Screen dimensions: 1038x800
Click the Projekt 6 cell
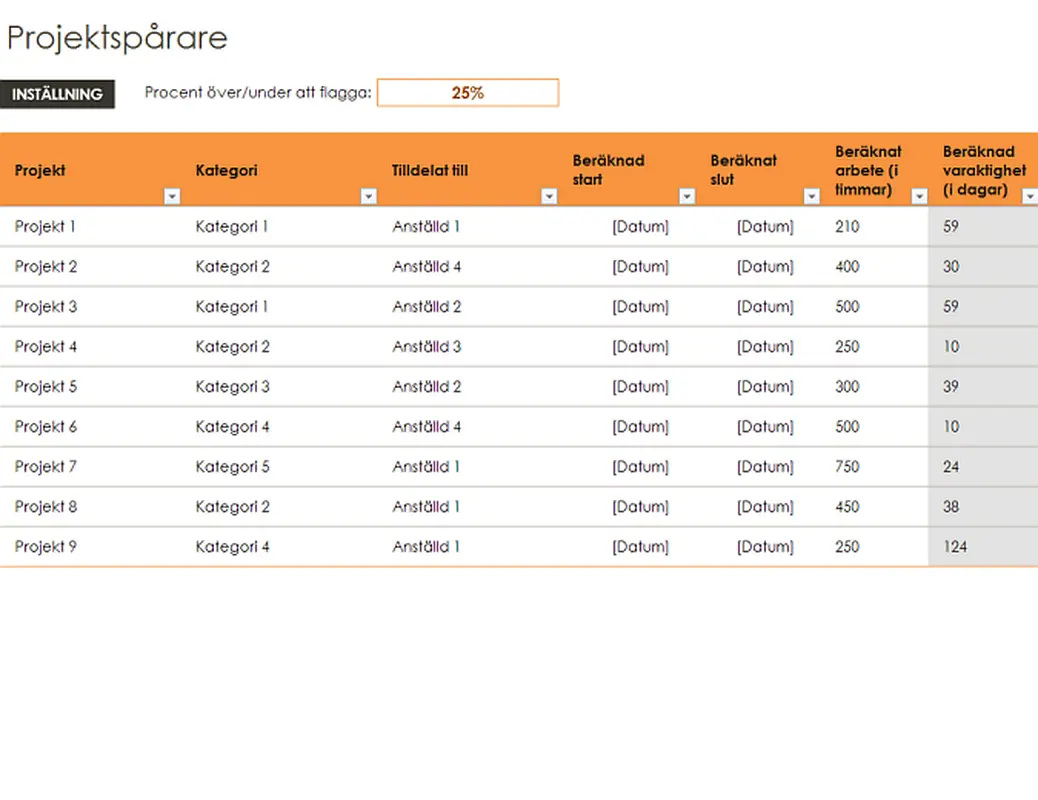point(46,427)
